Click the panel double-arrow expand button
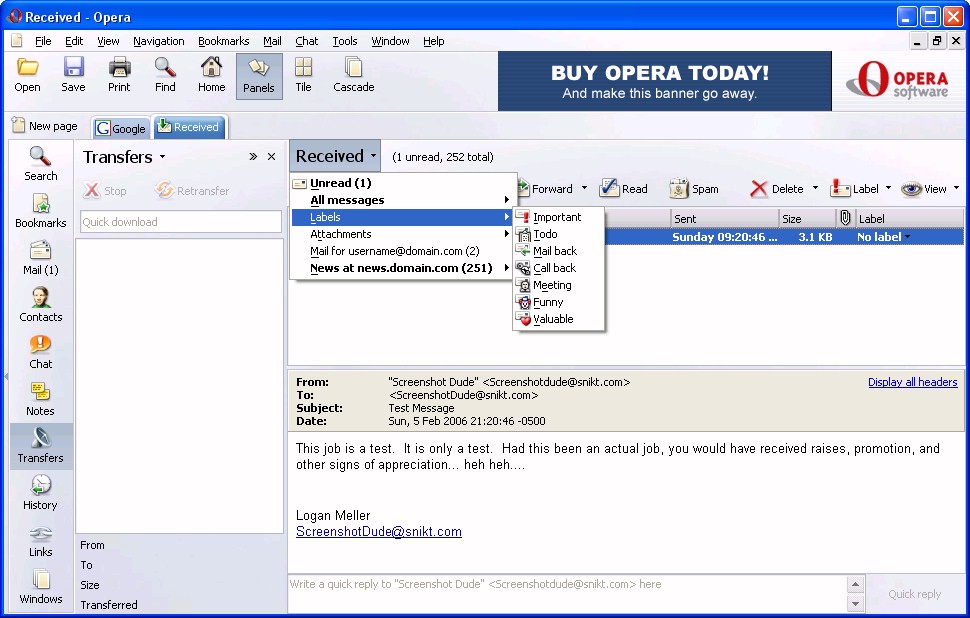Image resolution: width=970 pixels, height=618 pixels. pyautogui.click(x=253, y=157)
